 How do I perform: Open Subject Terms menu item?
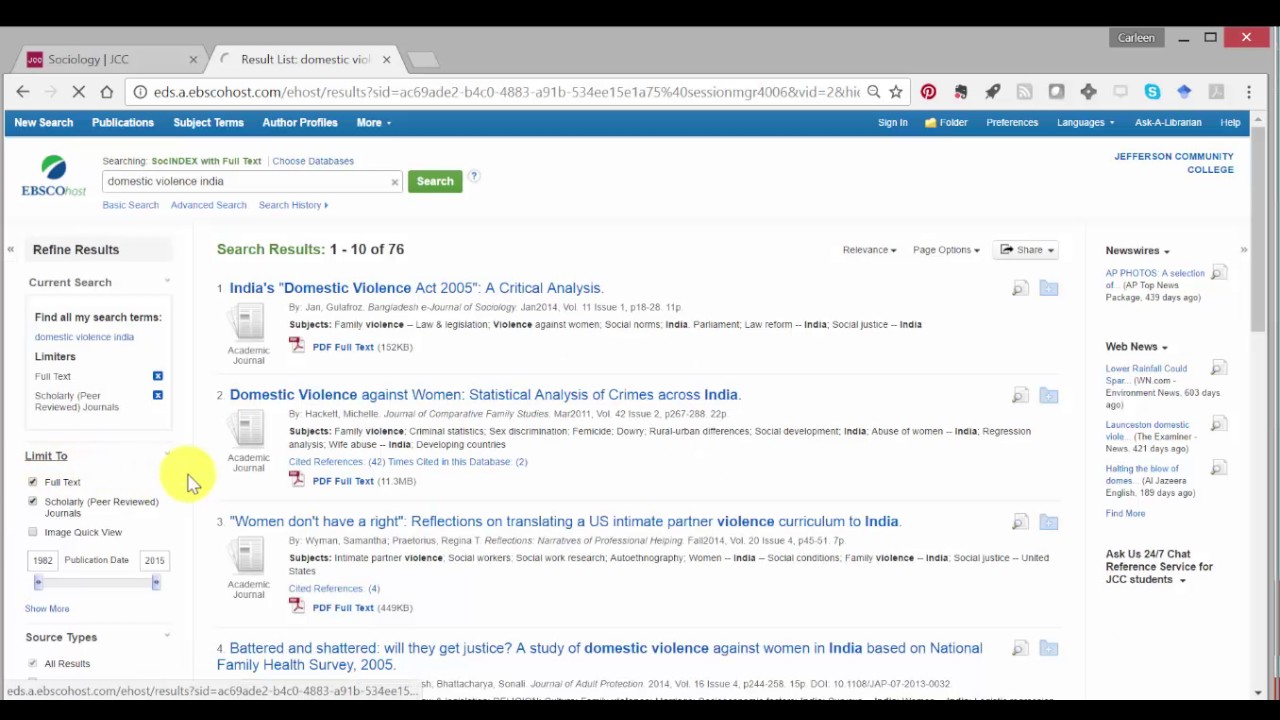pyautogui.click(x=208, y=123)
